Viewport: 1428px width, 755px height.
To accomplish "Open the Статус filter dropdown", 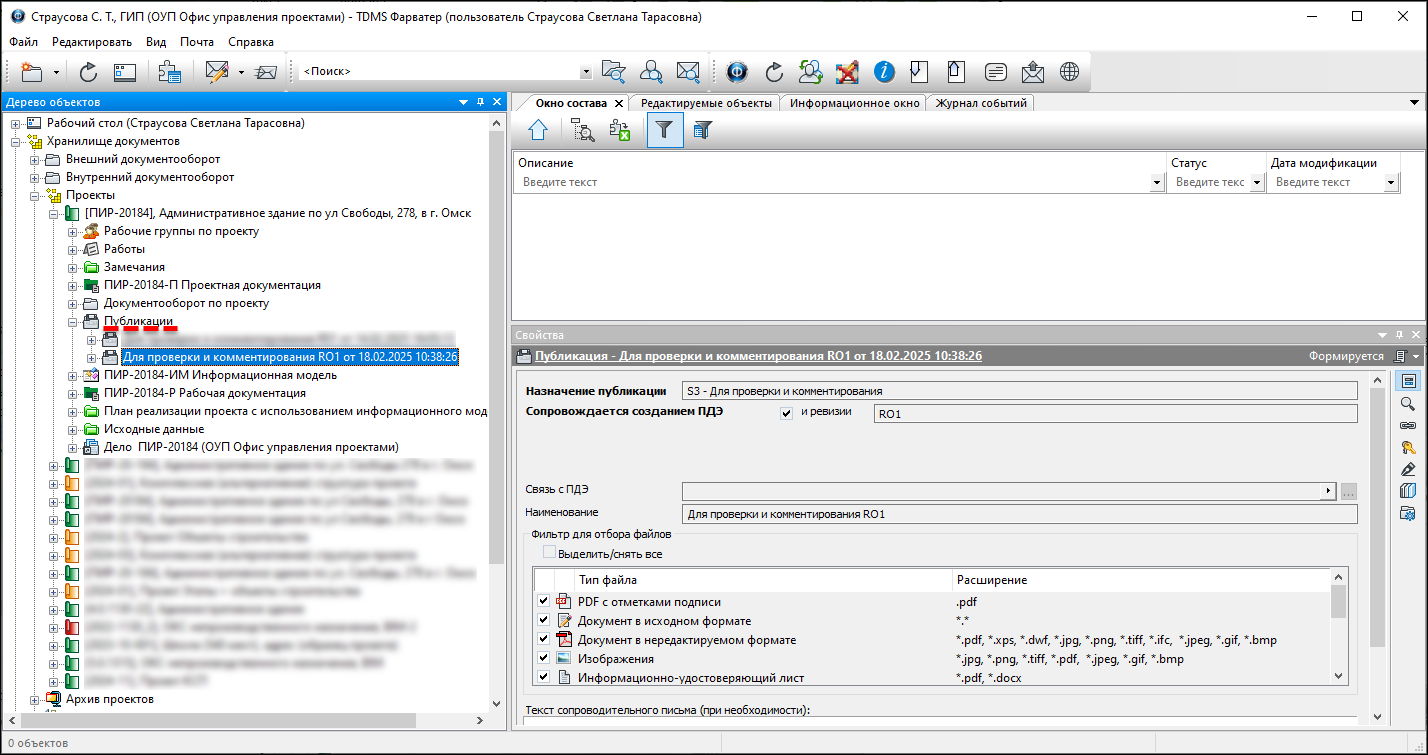I will point(1257,183).
